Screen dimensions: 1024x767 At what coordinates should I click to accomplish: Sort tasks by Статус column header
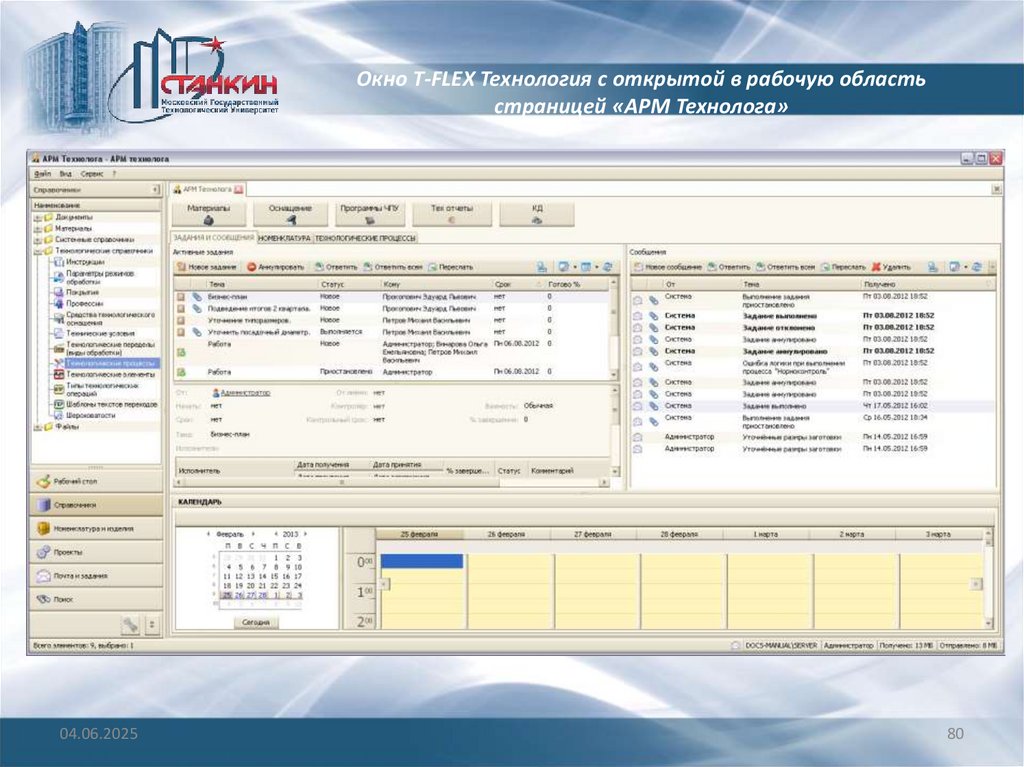pos(349,285)
